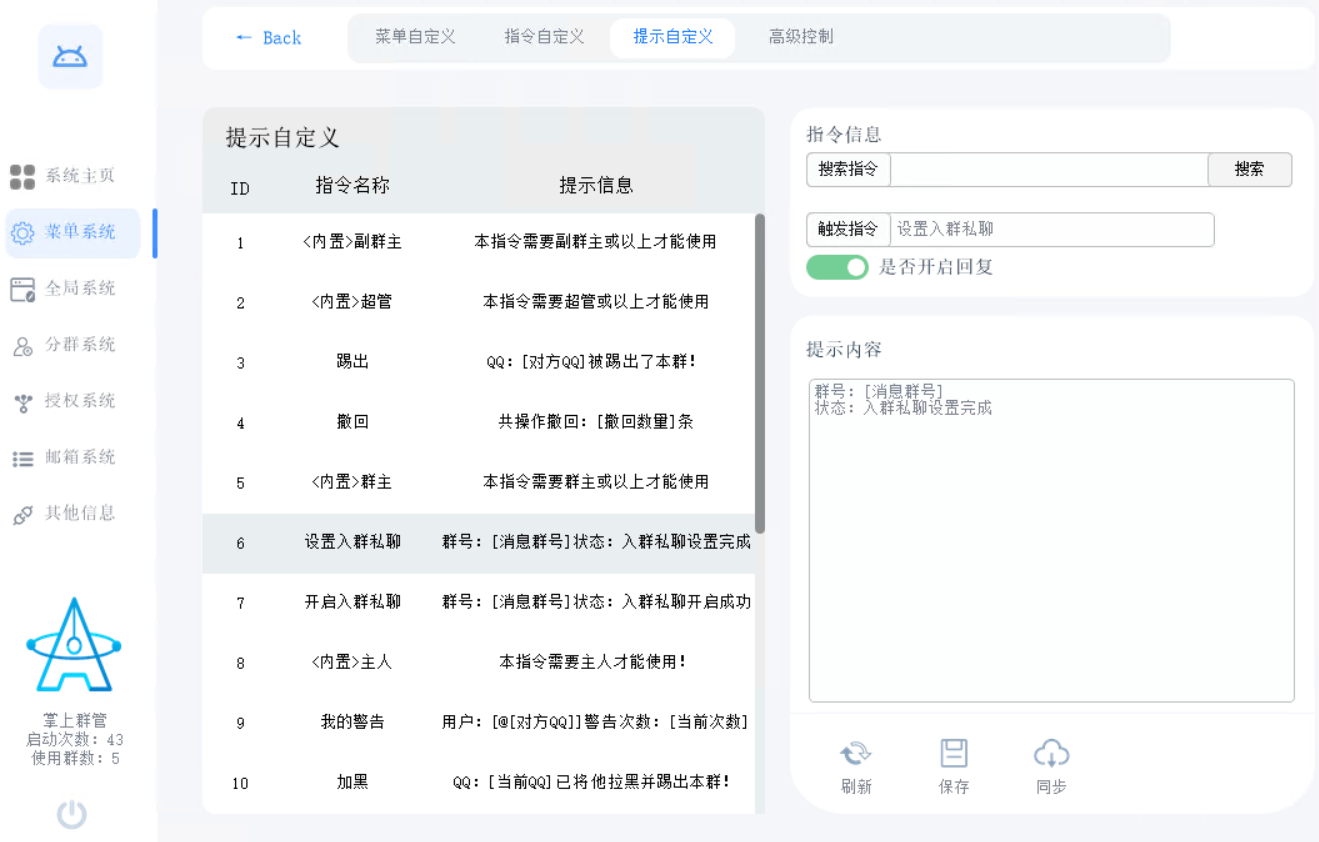This screenshot has width=1319, height=842.
Task: Switch to 指令自定义 tab
Action: tap(544, 37)
